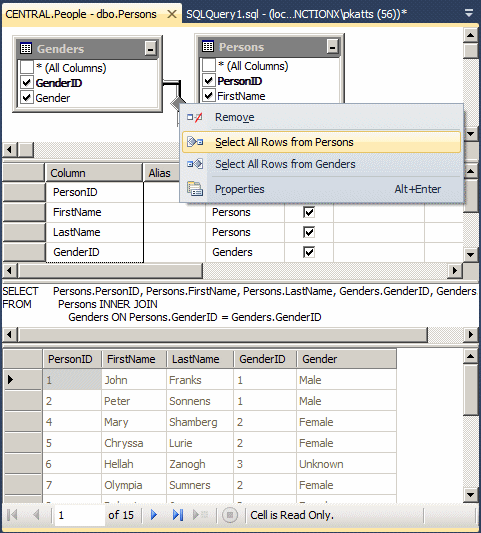
Task: Open the active files dropdown arrow
Action: click(469, 13)
